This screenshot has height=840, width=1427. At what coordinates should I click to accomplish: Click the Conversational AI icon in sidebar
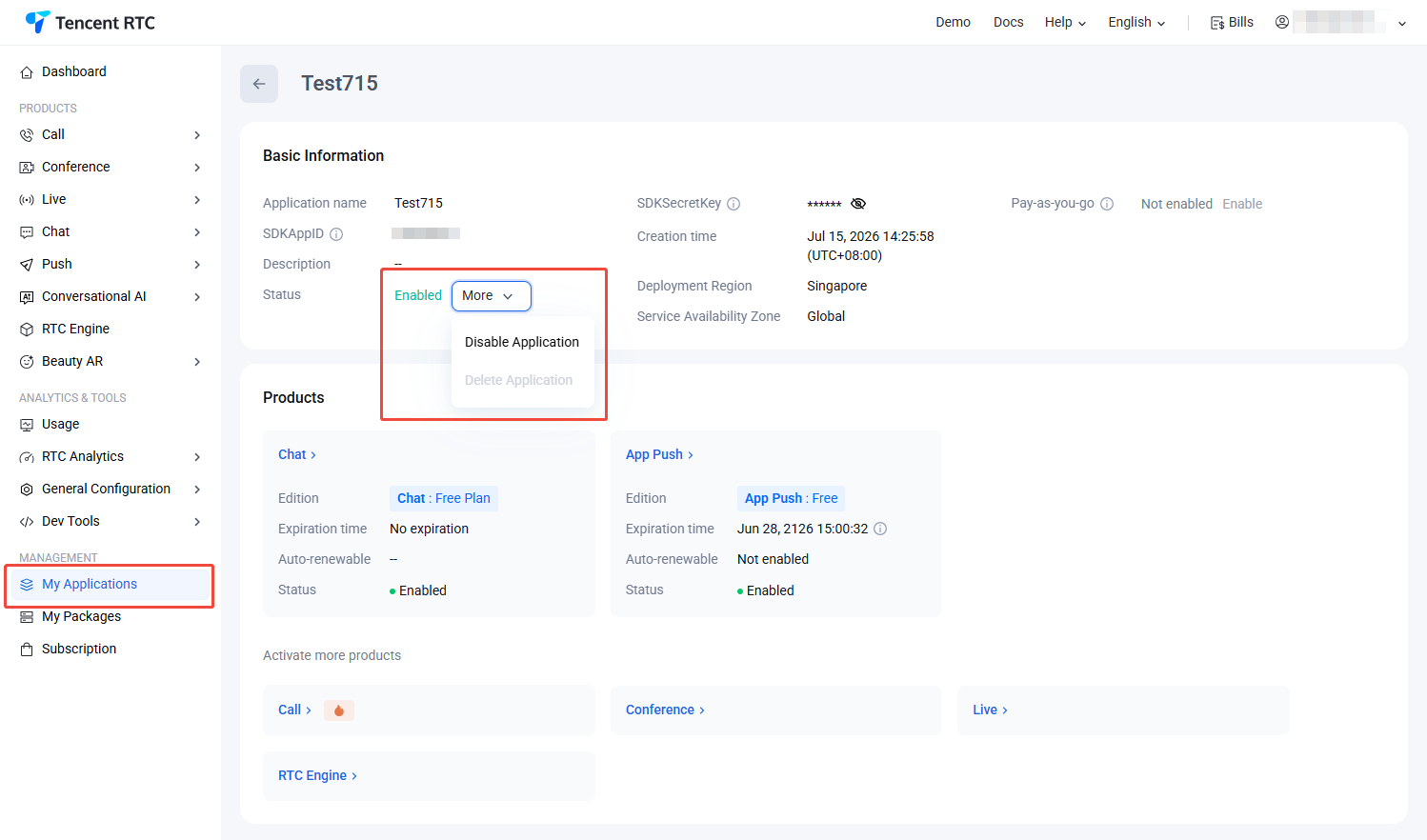point(27,297)
